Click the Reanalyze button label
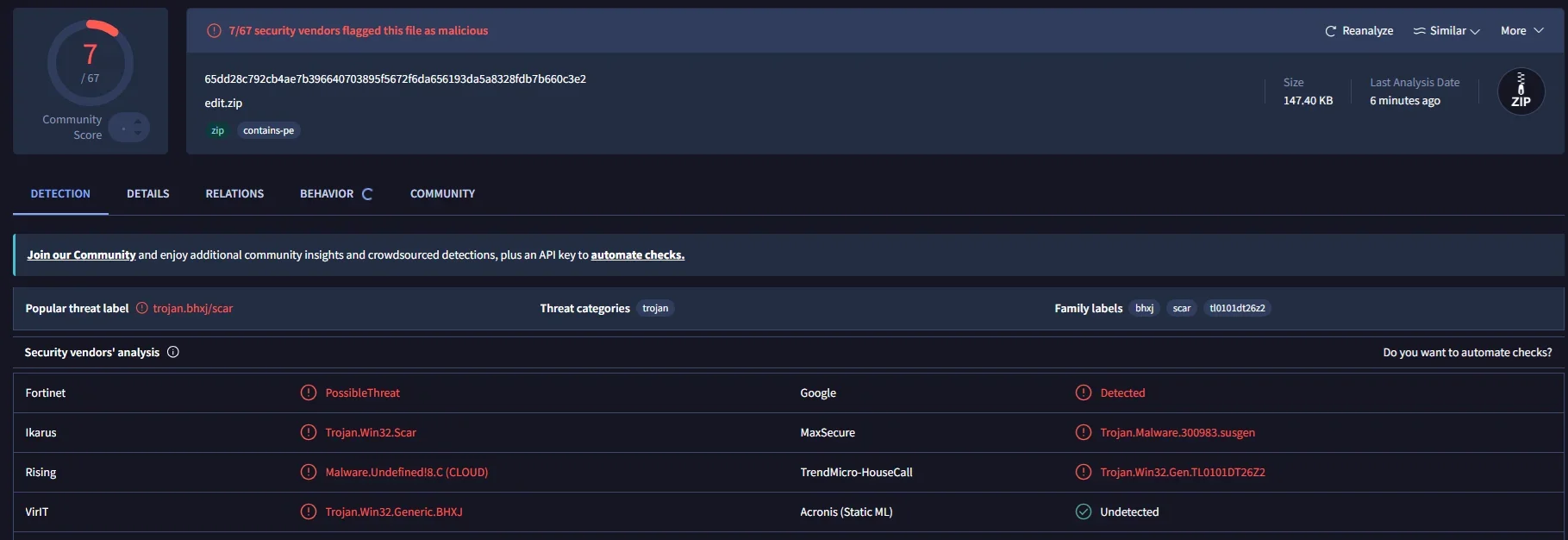1568x540 pixels. click(x=1367, y=31)
